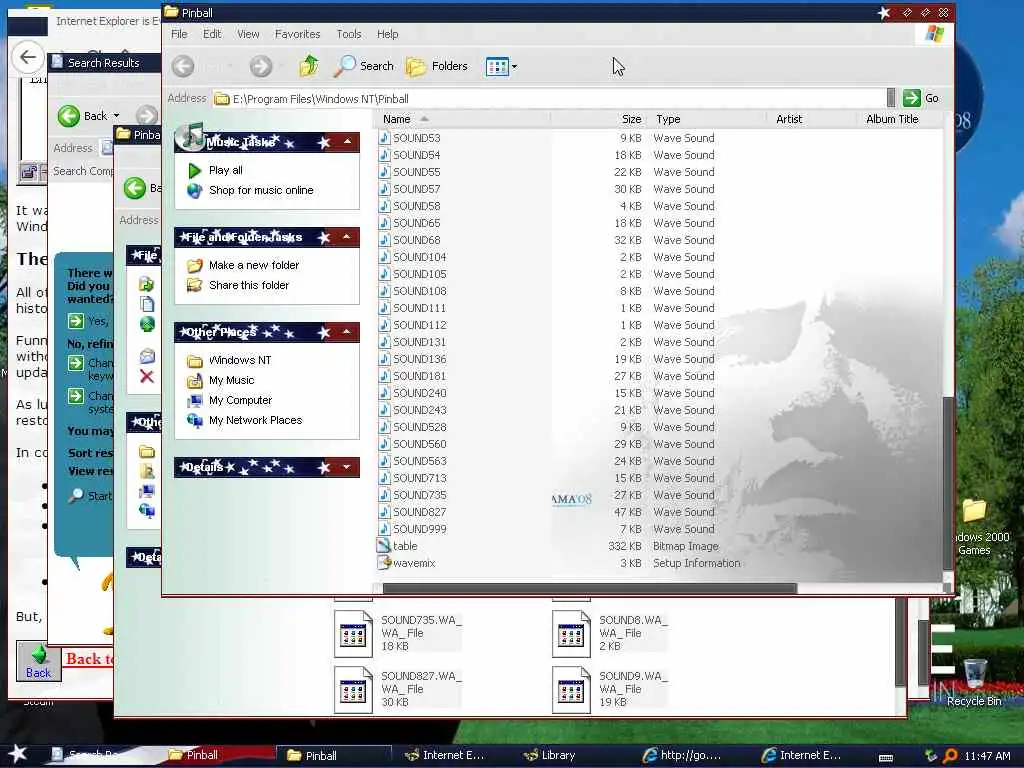Switch to http://go.... taskbar button
The height and width of the screenshot is (768, 1024).
coord(682,755)
